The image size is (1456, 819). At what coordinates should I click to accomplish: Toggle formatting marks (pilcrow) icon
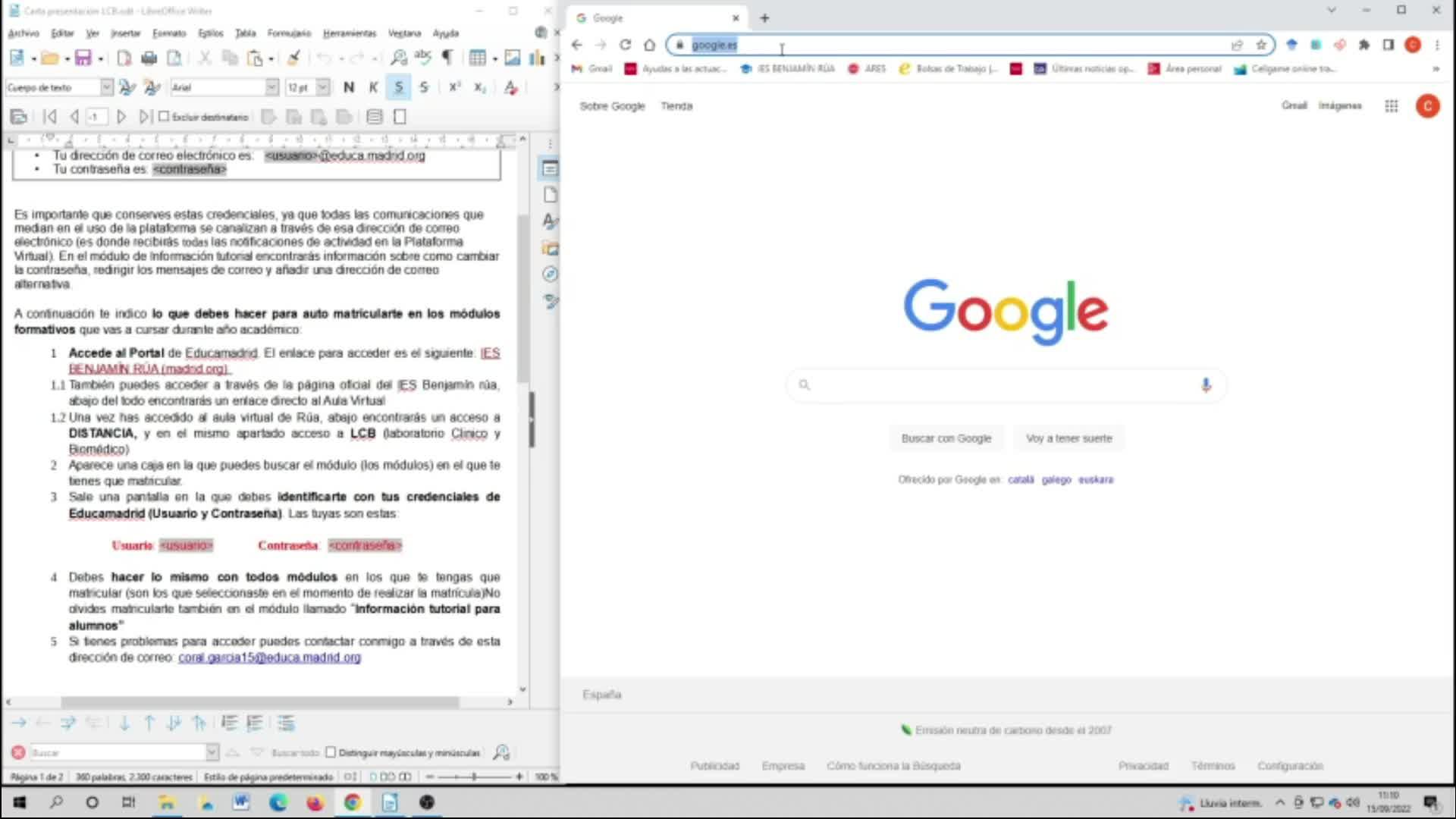[x=448, y=58]
